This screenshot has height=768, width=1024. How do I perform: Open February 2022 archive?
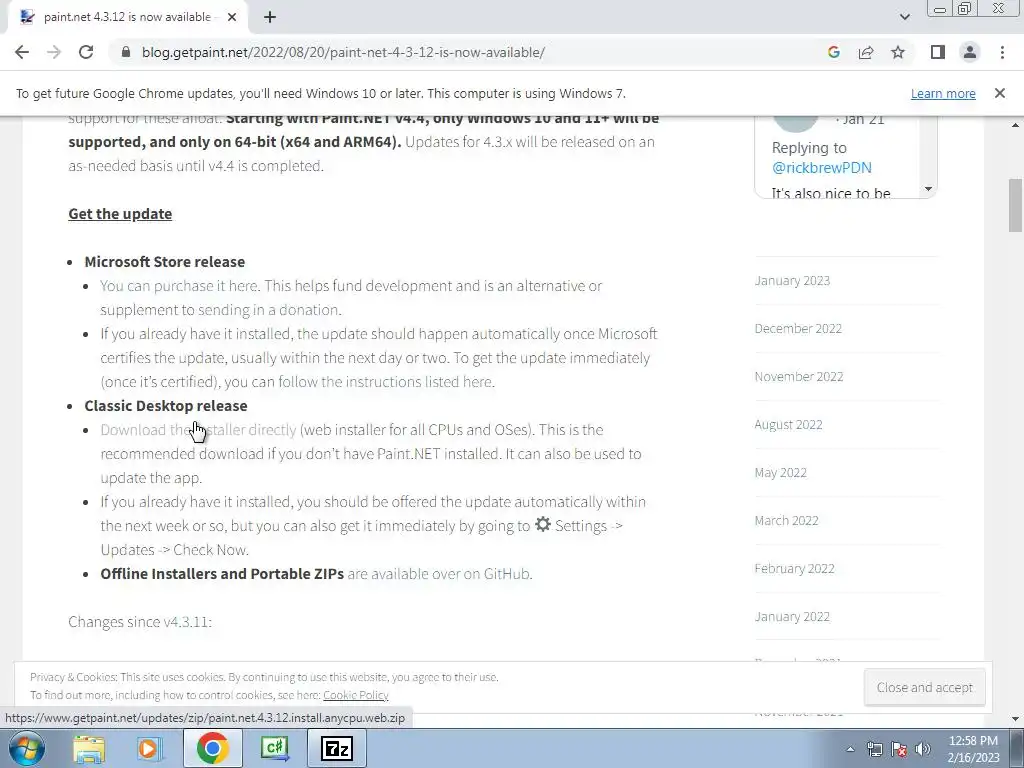pyautogui.click(x=794, y=569)
